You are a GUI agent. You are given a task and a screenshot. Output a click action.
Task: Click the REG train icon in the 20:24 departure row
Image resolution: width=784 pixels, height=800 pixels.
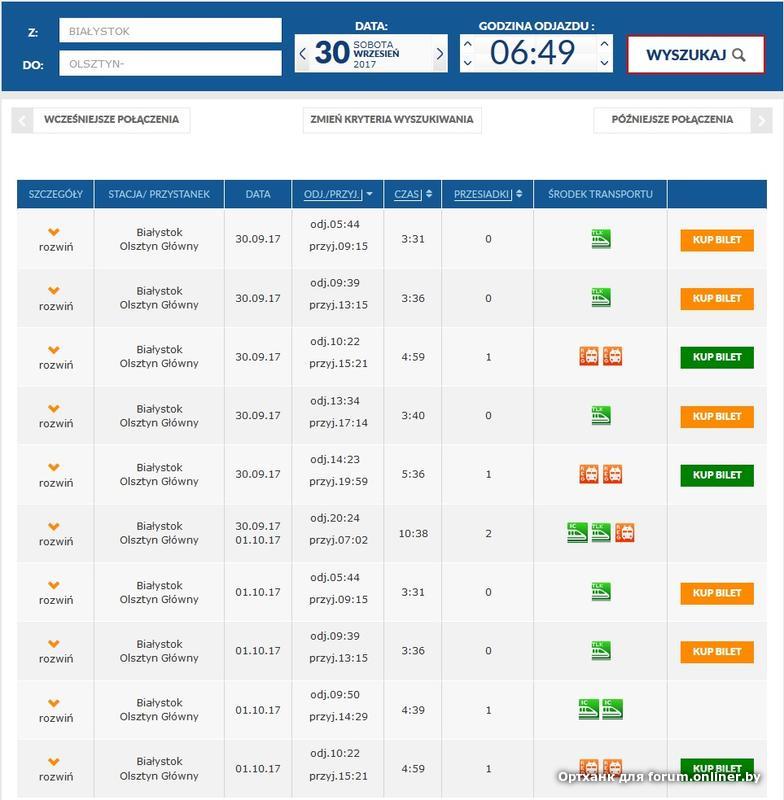[x=624, y=533]
